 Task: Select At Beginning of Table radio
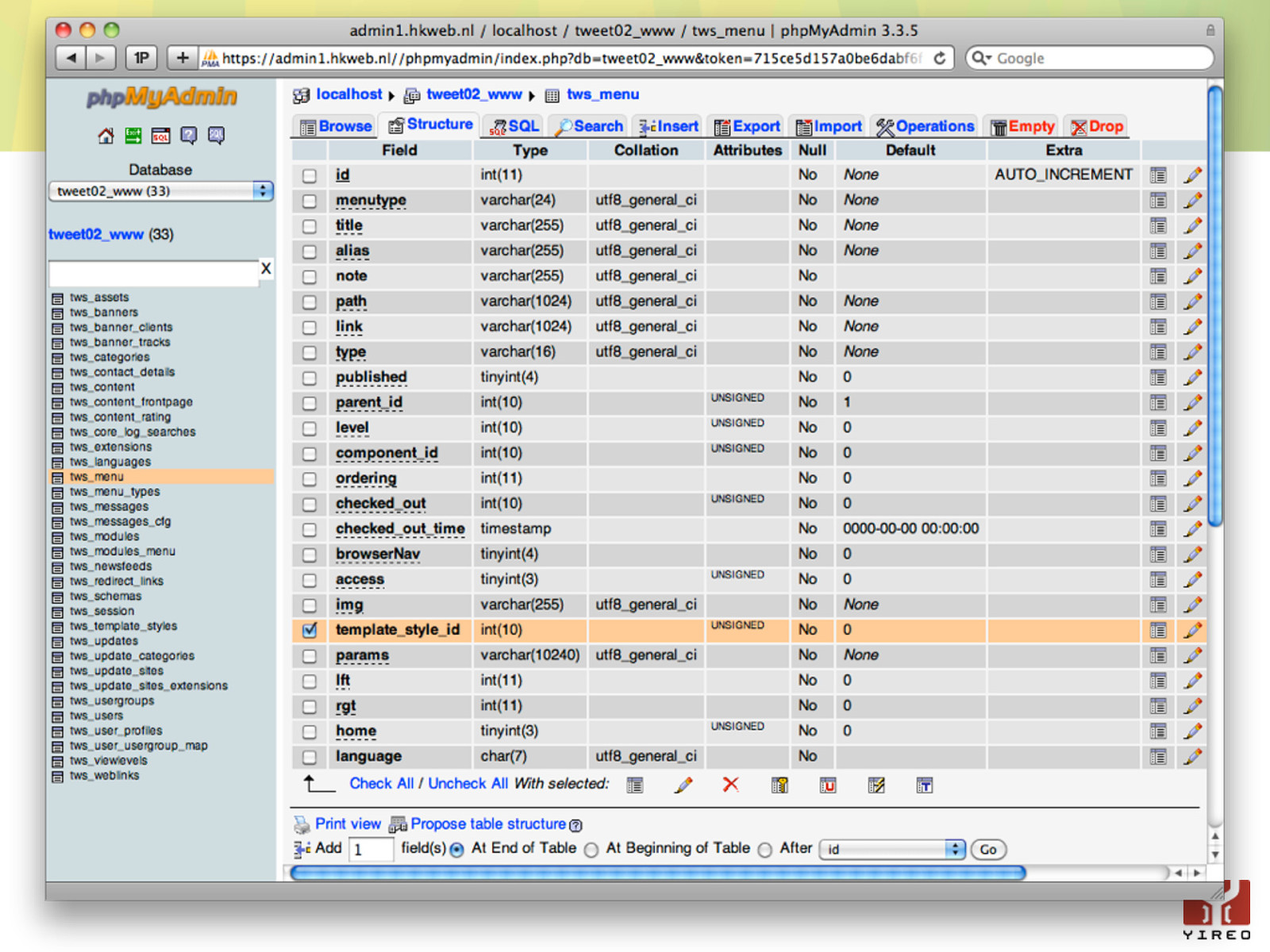(x=591, y=850)
